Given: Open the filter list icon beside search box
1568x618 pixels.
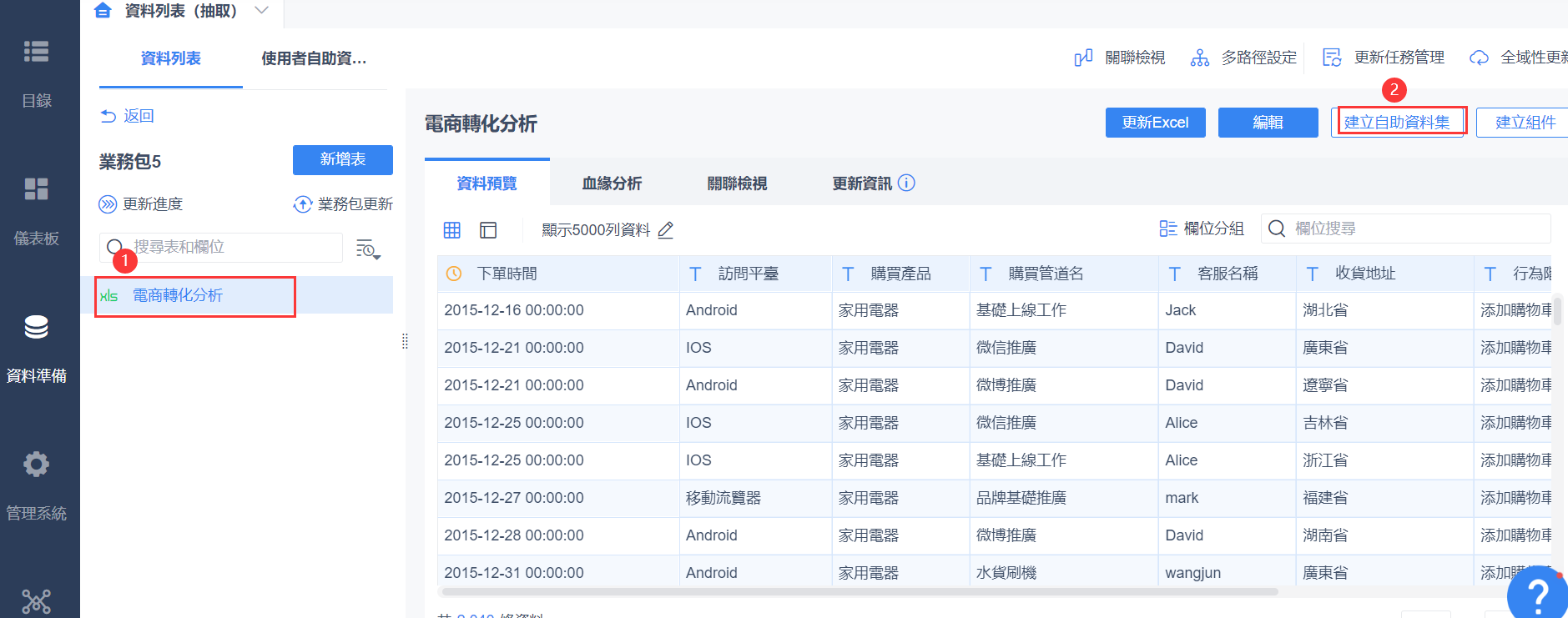Looking at the screenshot, I should click(368, 249).
